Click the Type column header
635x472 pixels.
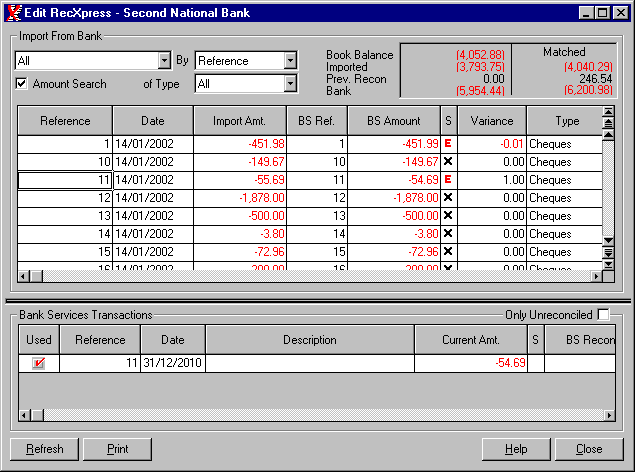point(565,121)
